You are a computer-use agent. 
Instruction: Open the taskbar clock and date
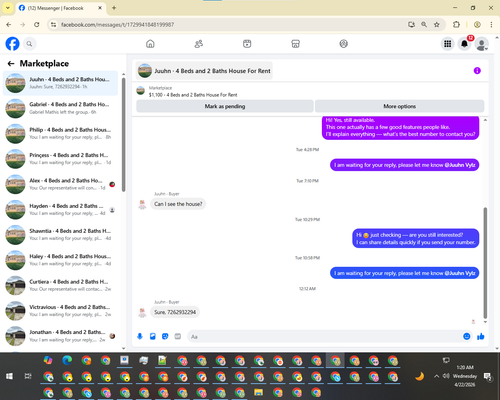[465, 376]
